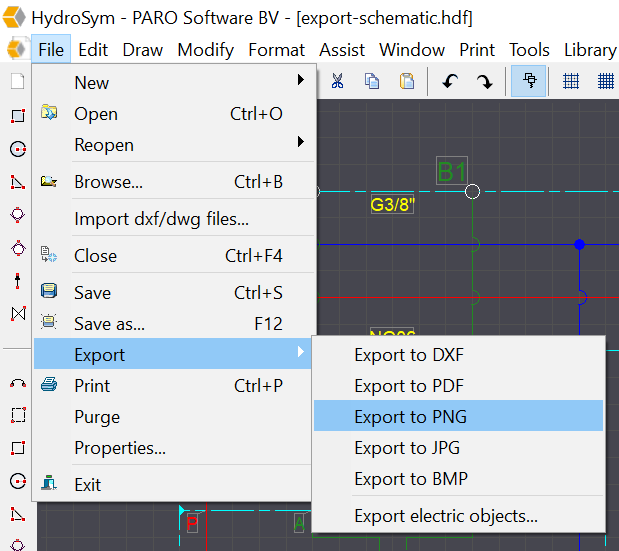
Task: Select the vertical line with endpoints tool
Action: [17, 281]
